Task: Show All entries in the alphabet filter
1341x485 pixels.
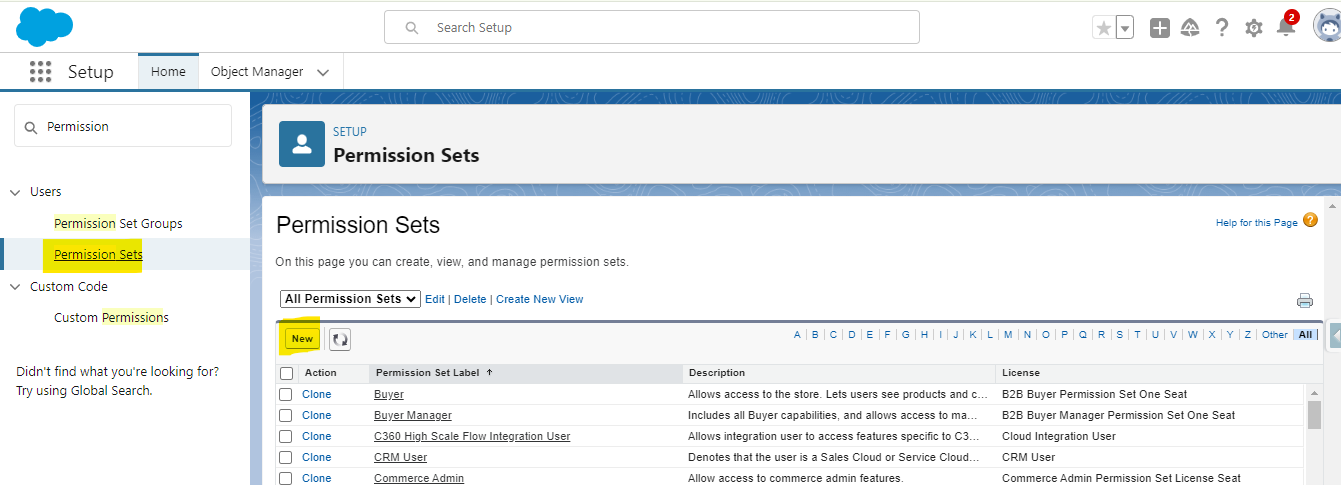Action: coord(1306,335)
